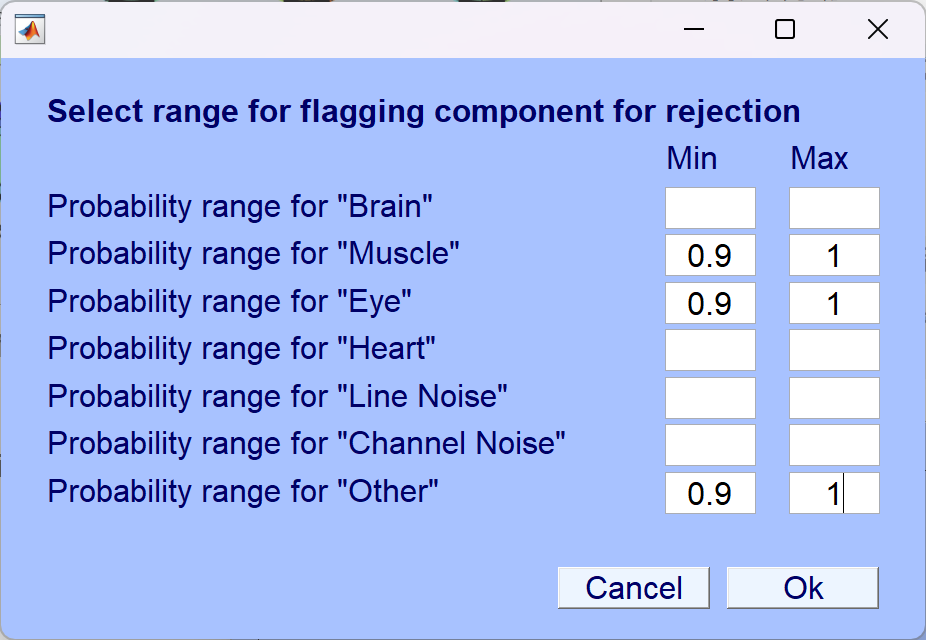Select the Max field for "Muscle" range
Image resolution: width=926 pixels, height=640 pixels.
point(834,255)
